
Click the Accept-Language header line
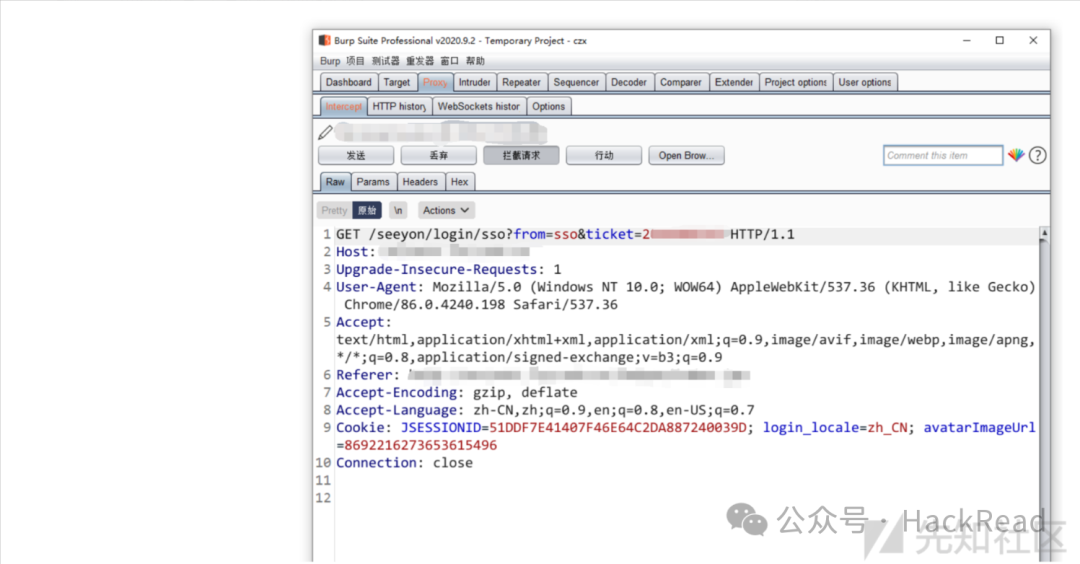tap(546, 410)
